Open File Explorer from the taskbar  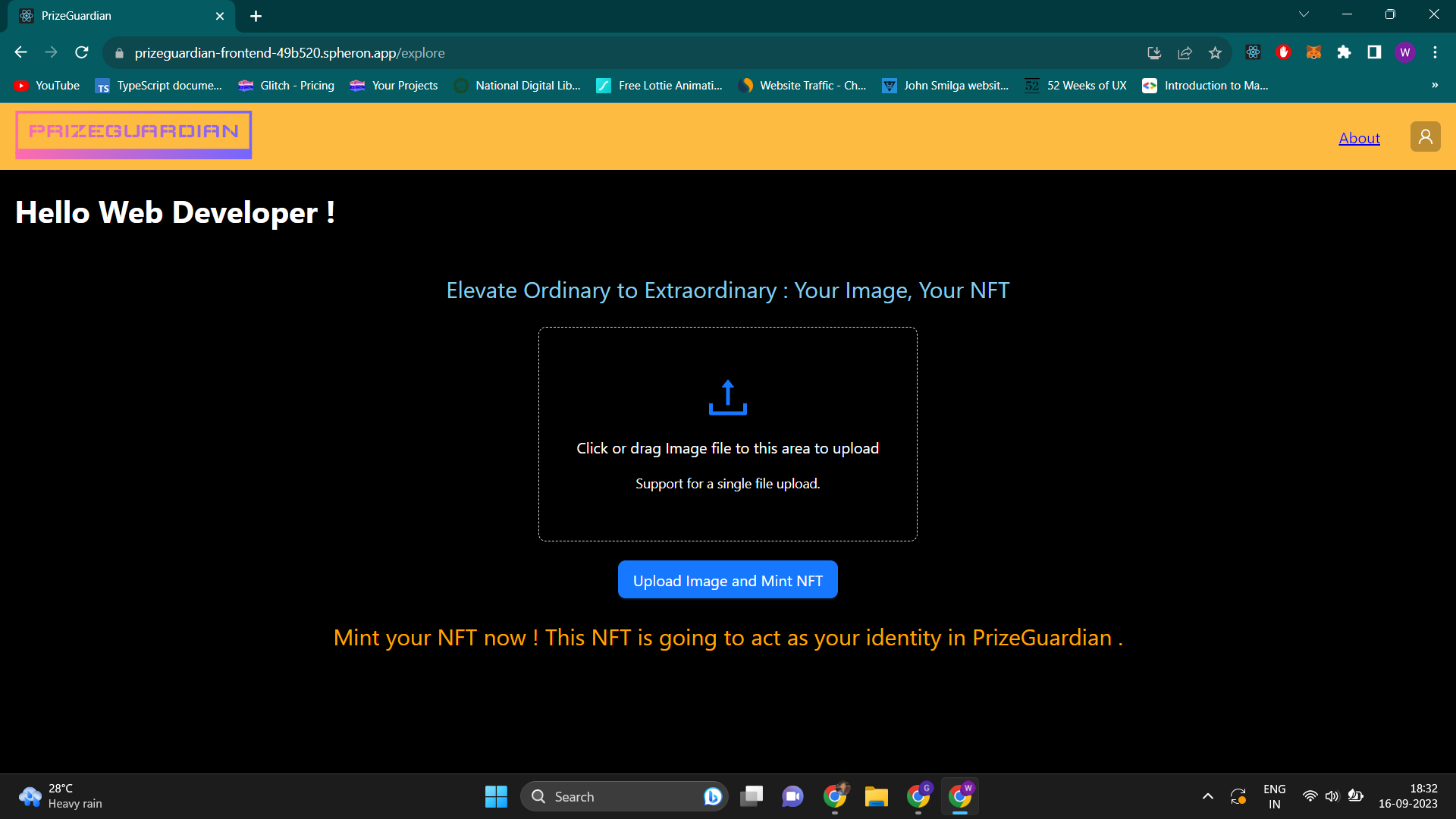click(x=876, y=796)
